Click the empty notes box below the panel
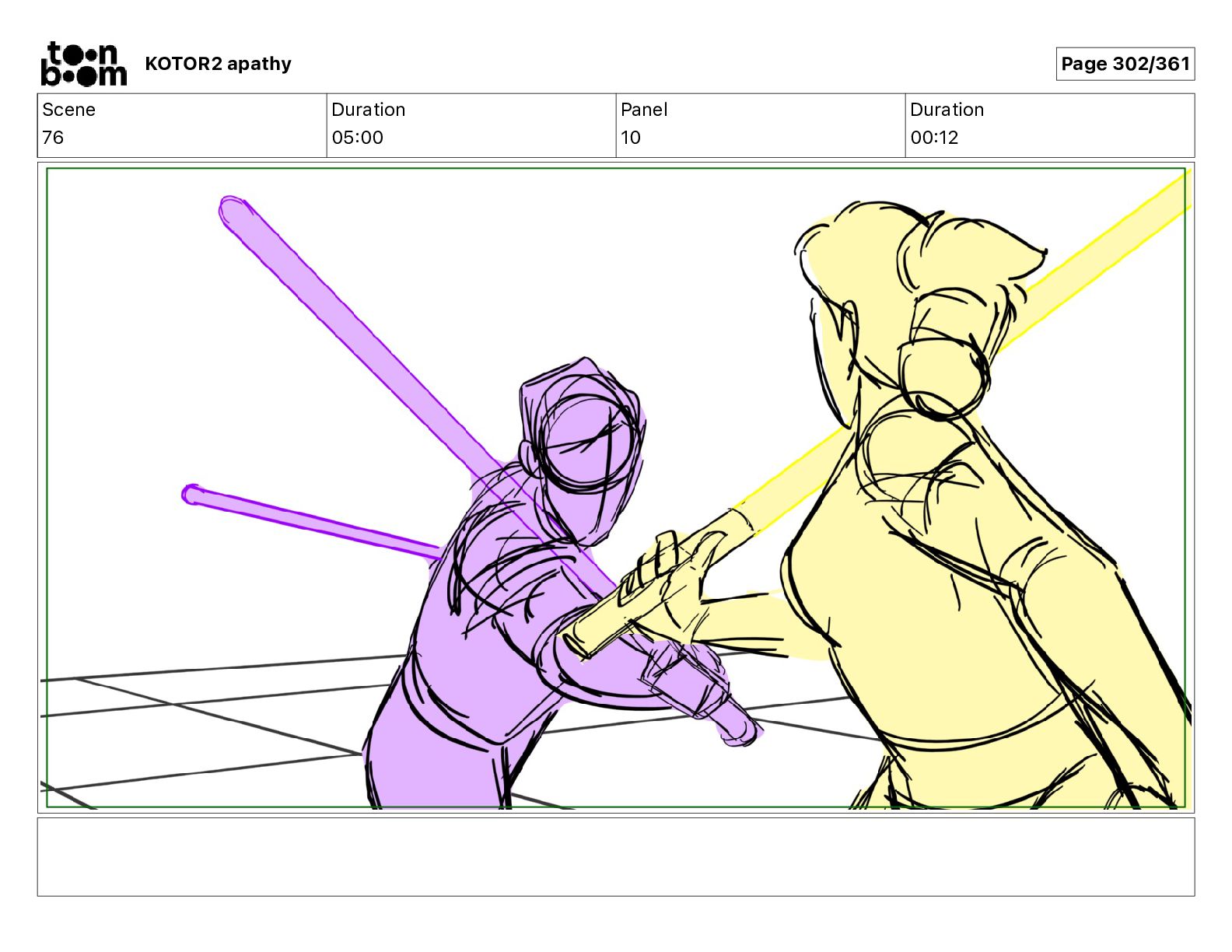This screenshot has width=1232, height=952. coord(616,856)
